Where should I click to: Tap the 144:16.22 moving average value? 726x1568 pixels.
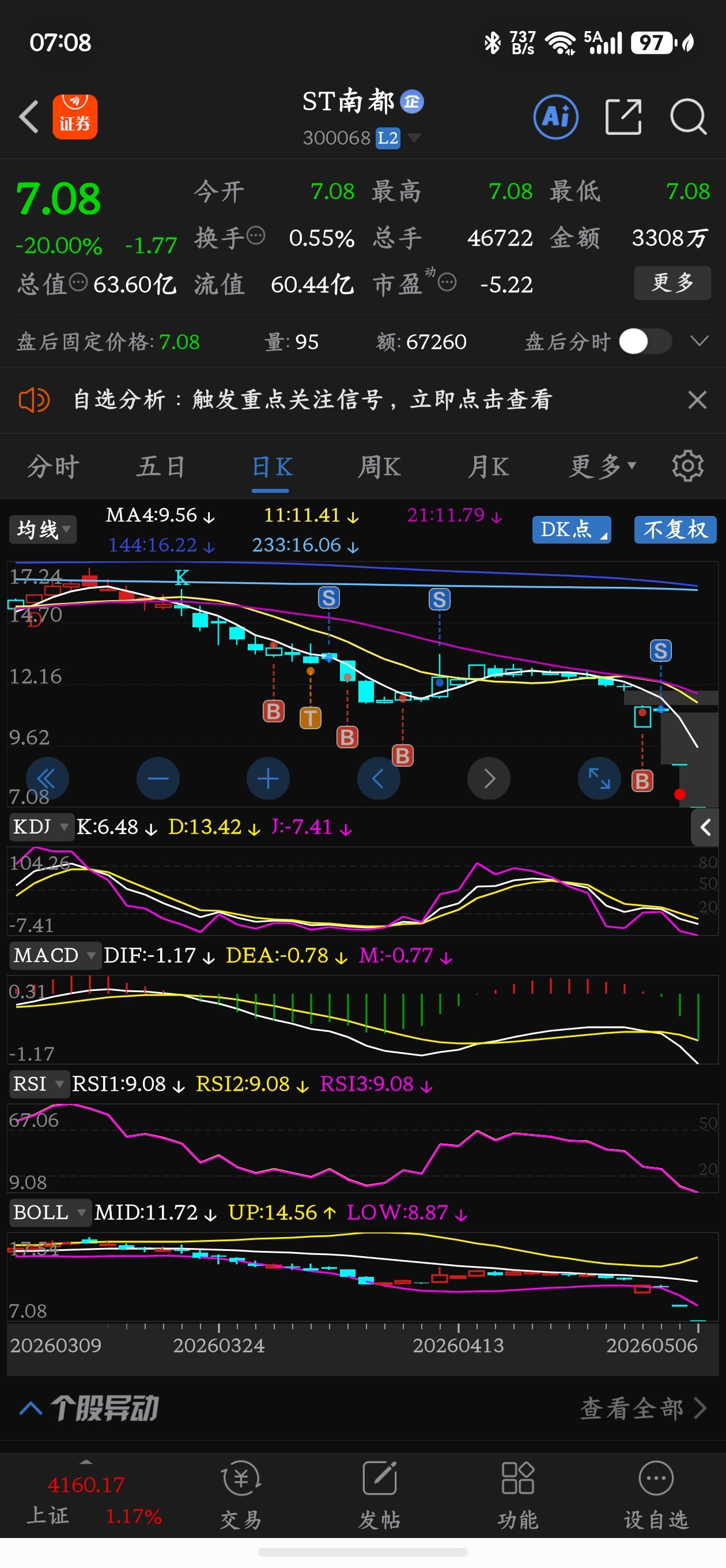(161, 545)
